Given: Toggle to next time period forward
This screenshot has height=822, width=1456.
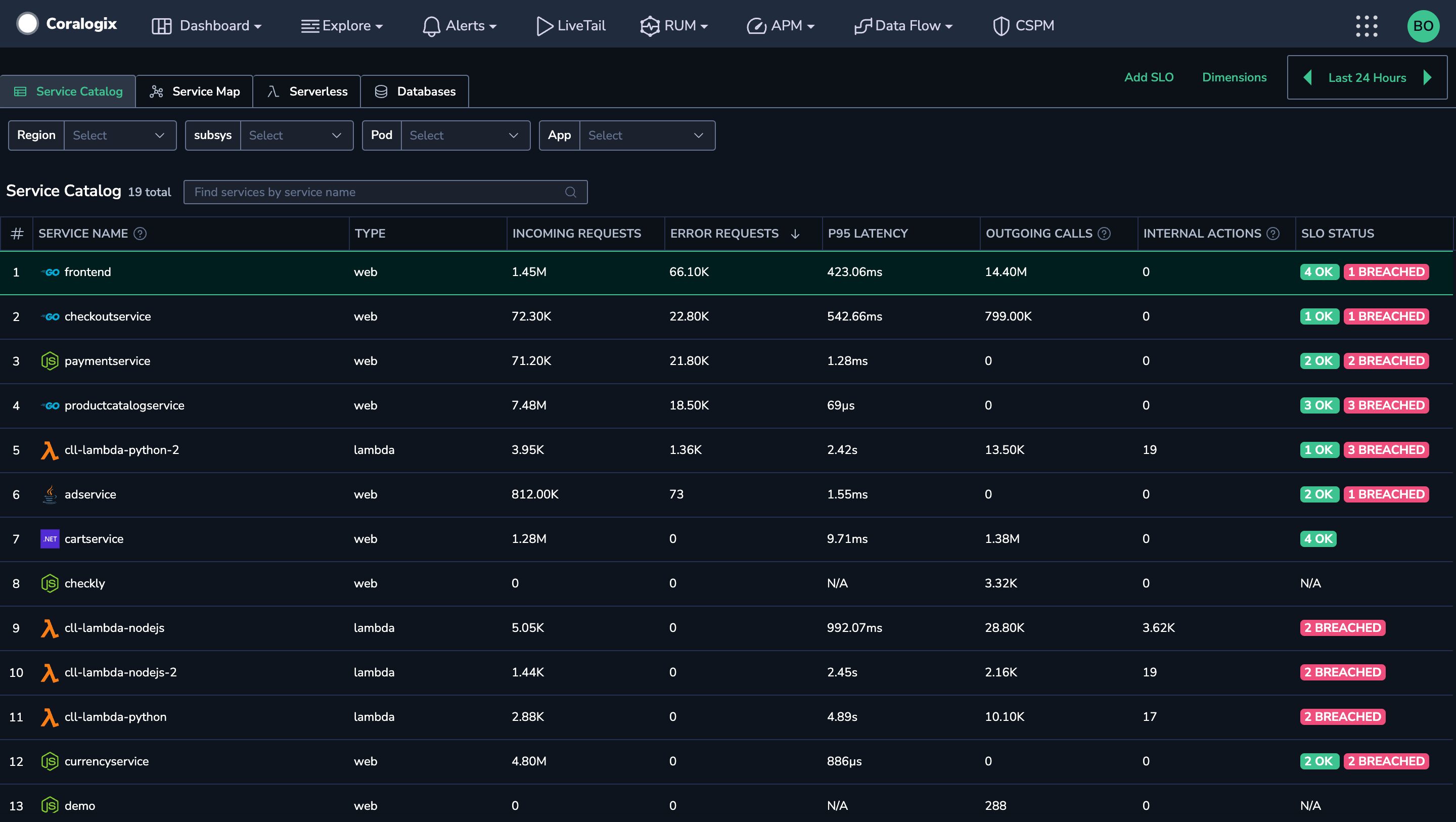Looking at the screenshot, I should tap(1429, 77).
